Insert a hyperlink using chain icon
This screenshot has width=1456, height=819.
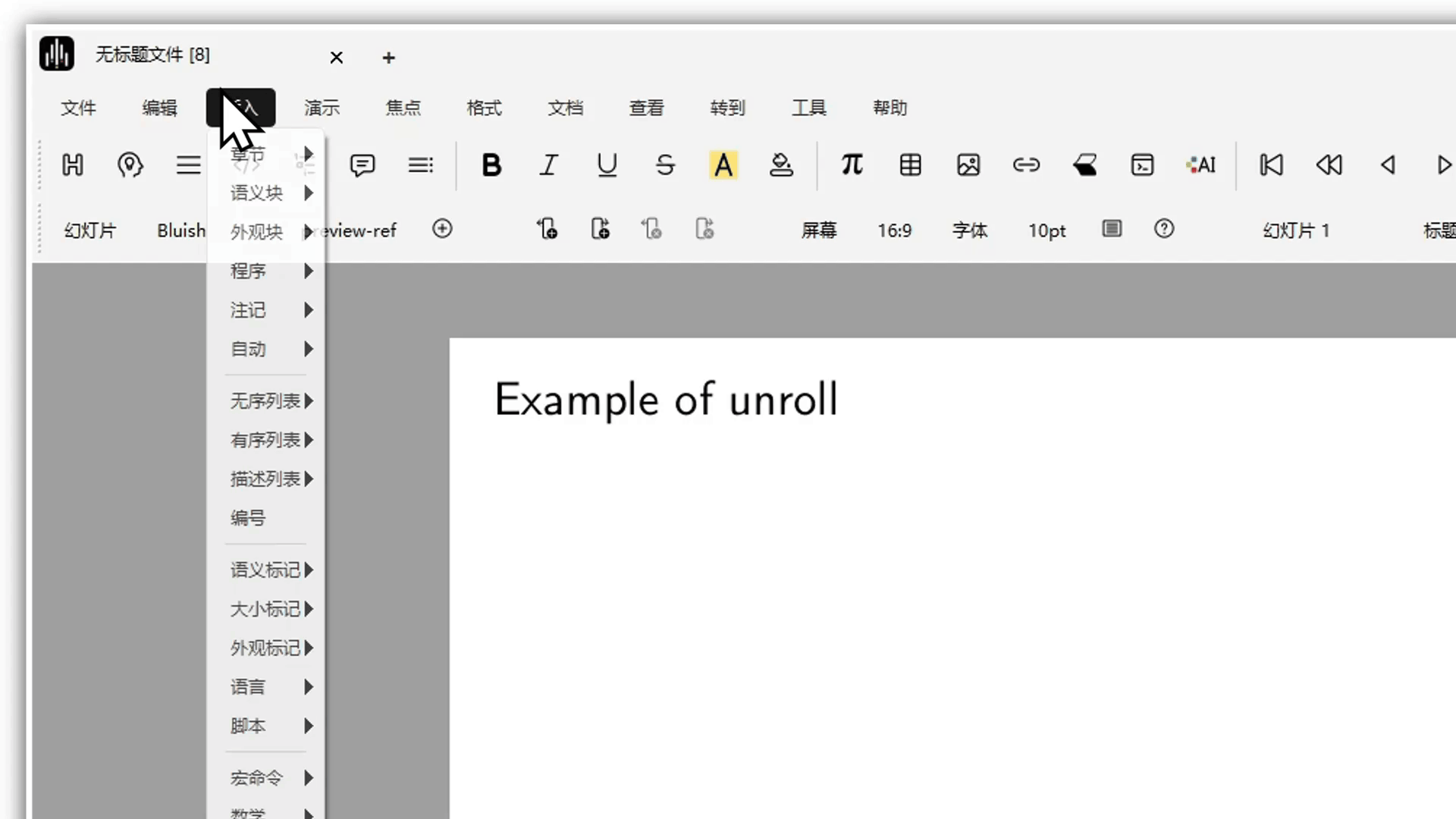(x=1026, y=165)
